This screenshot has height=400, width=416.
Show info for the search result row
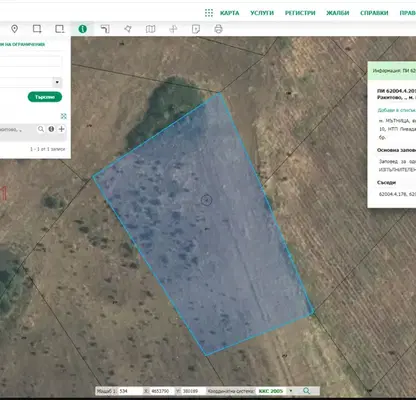pos(51,129)
